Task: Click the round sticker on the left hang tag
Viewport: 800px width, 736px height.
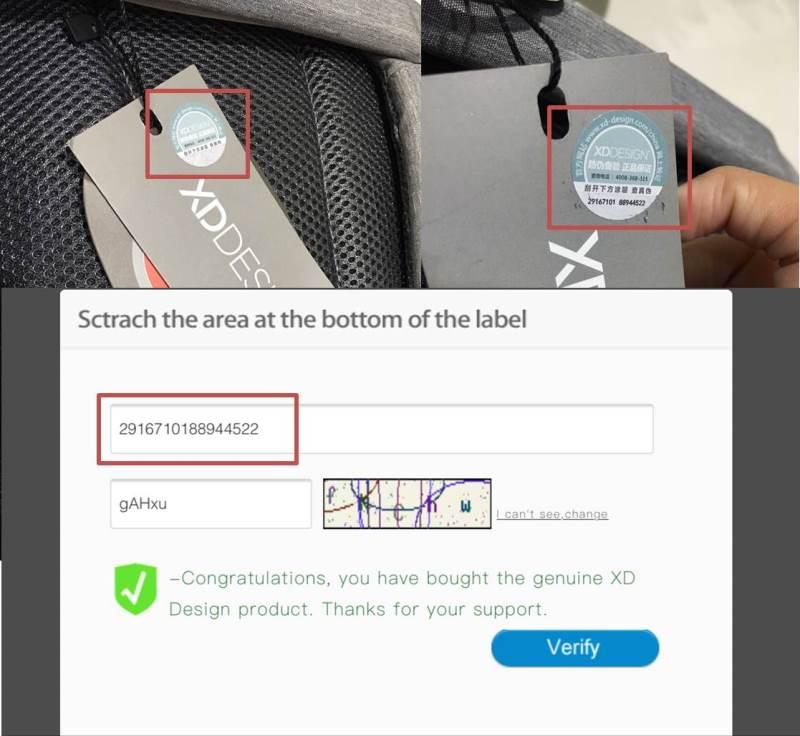Action: 197,134
